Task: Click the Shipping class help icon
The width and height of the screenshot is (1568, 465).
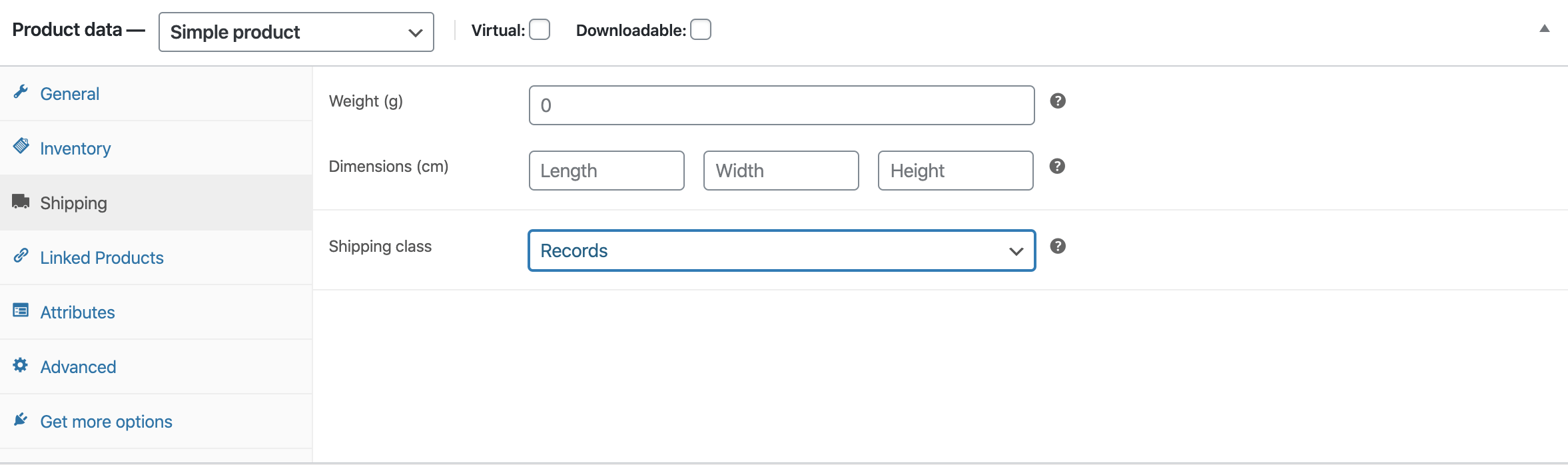Action: coord(1058,246)
